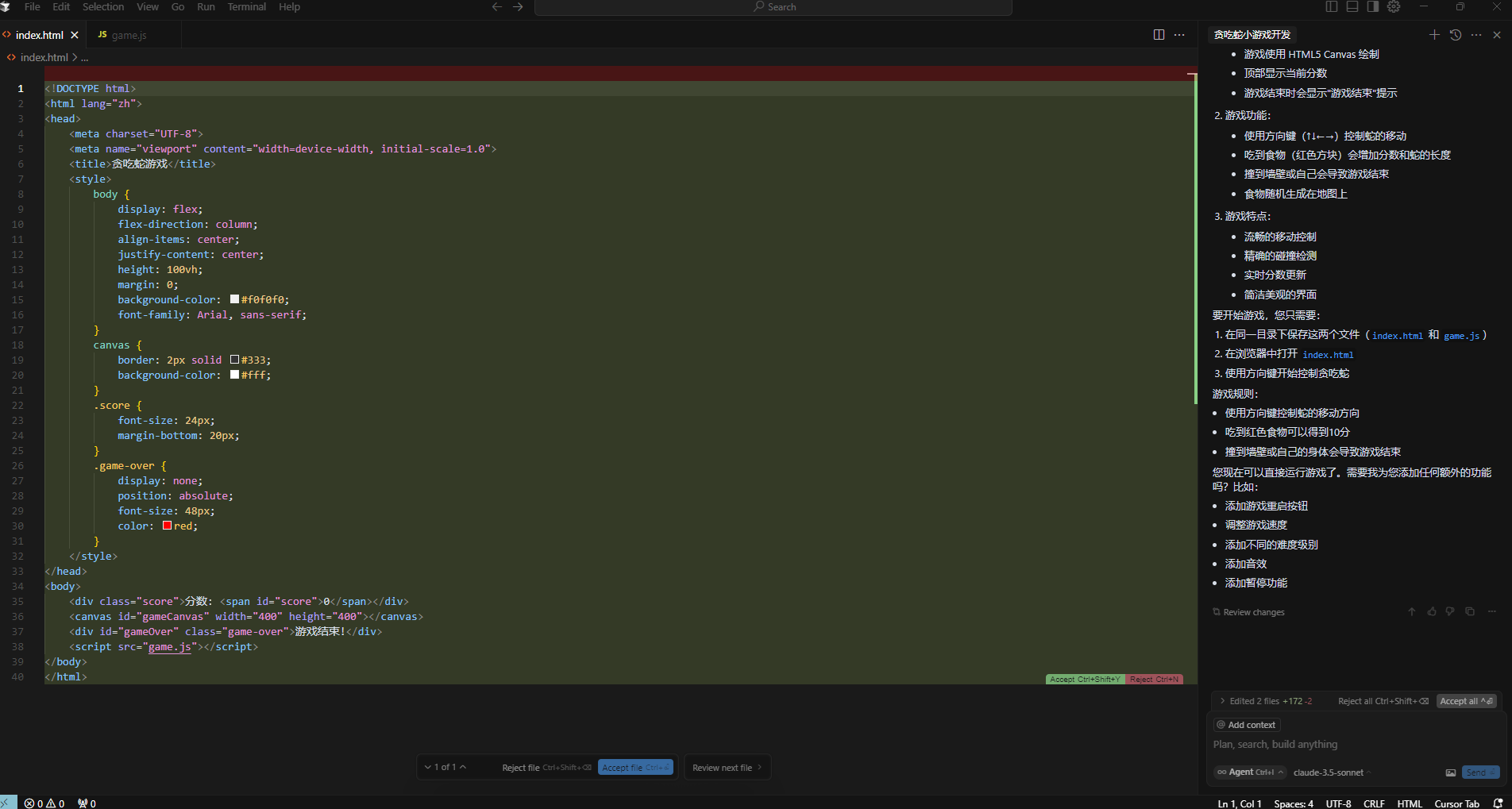Copy the chat response via copy icon
The width and height of the screenshot is (1512, 809).
tap(1470, 611)
